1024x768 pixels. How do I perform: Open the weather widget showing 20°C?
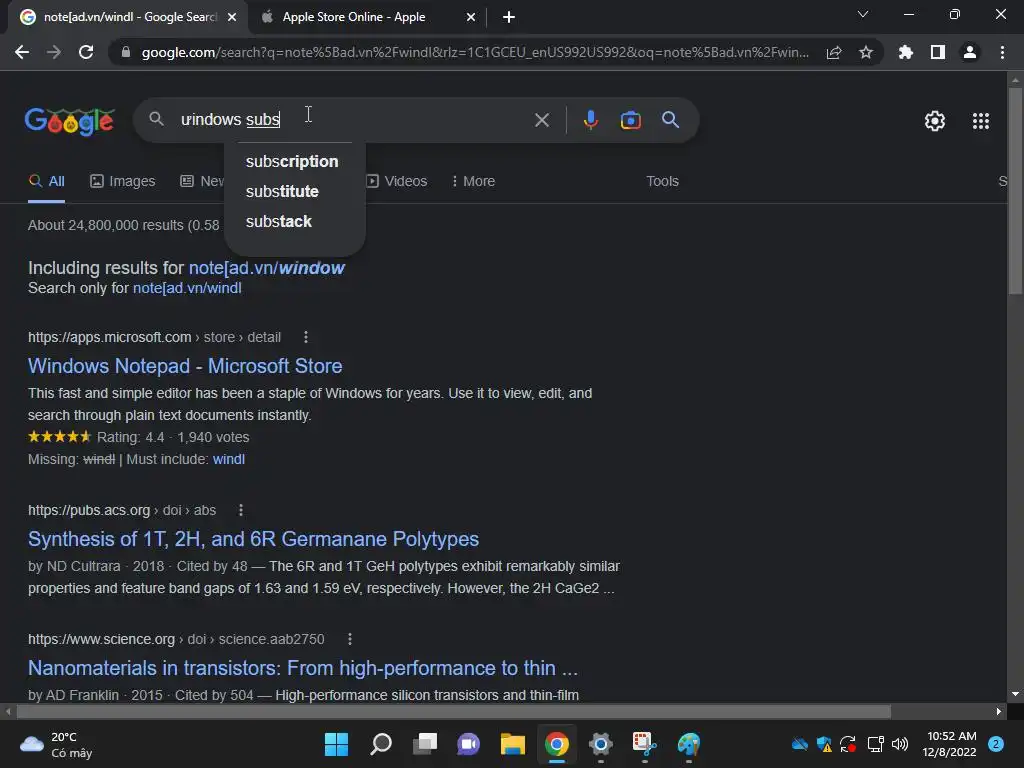(x=56, y=744)
